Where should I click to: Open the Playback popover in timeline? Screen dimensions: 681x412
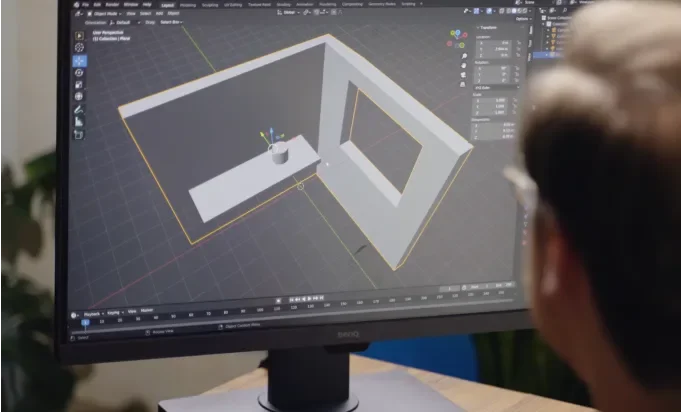click(x=93, y=313)
